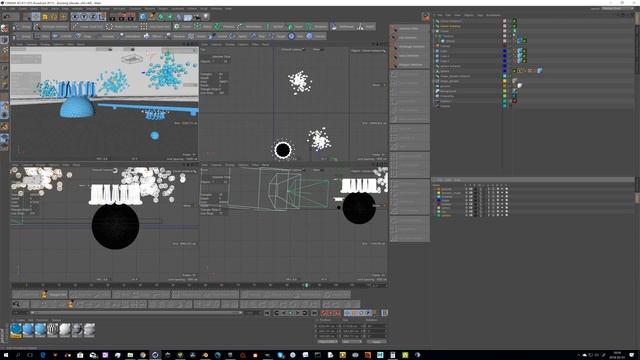Toggle the green checkmark on top object row

pos(514,21)
